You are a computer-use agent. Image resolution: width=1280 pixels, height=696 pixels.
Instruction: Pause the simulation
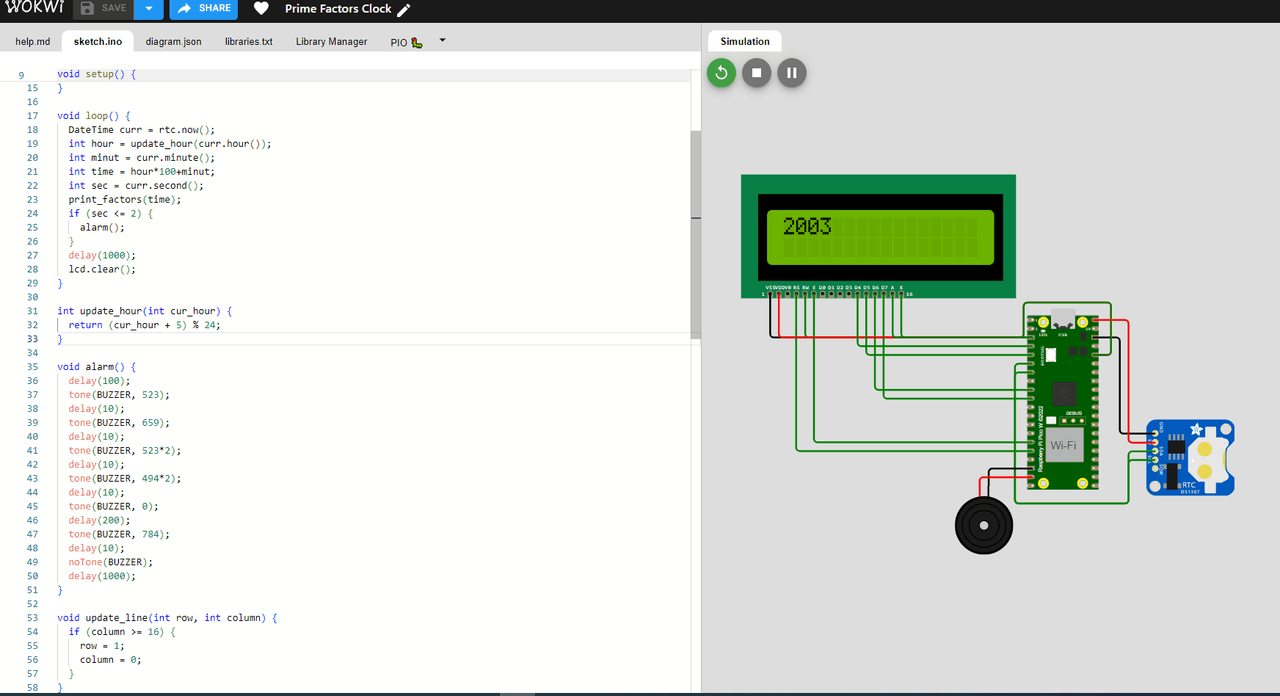coord(792,73)
